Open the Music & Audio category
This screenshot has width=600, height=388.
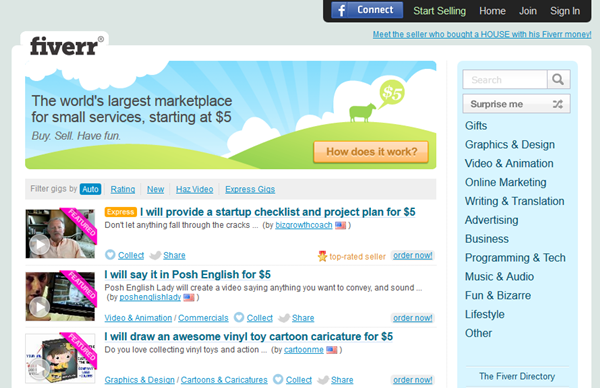[499, 276]
